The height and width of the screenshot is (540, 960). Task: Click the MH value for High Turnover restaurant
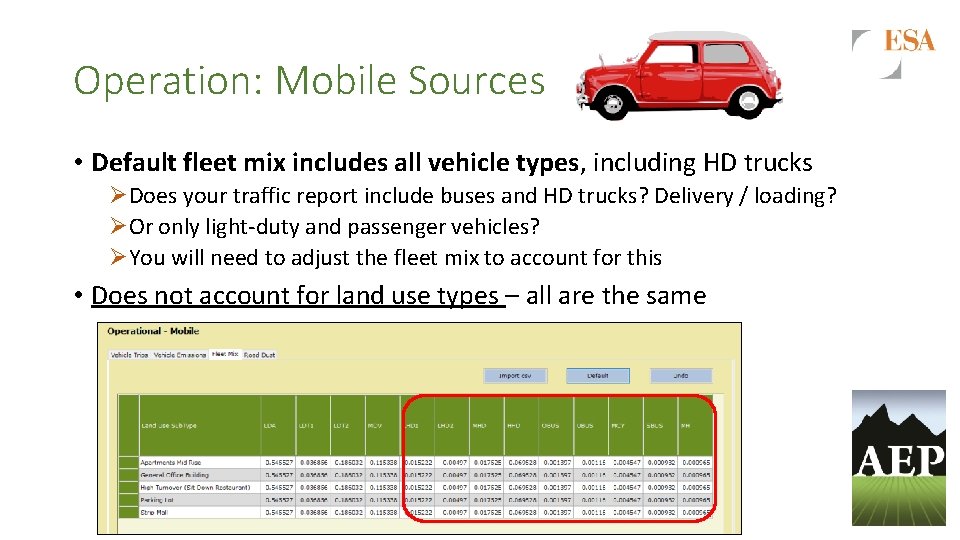pos(696,488)
